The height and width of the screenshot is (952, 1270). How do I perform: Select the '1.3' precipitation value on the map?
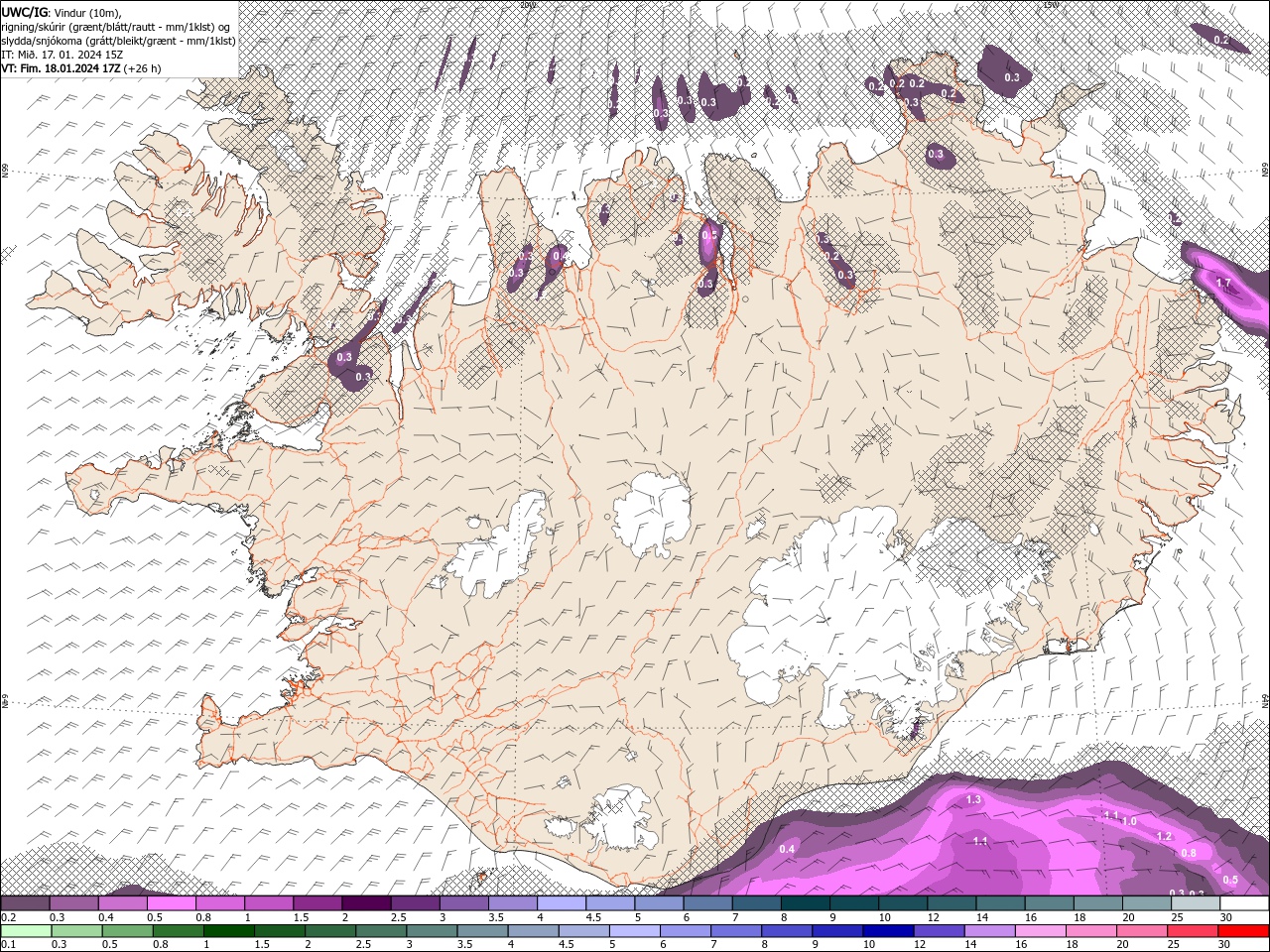[973, 799]
